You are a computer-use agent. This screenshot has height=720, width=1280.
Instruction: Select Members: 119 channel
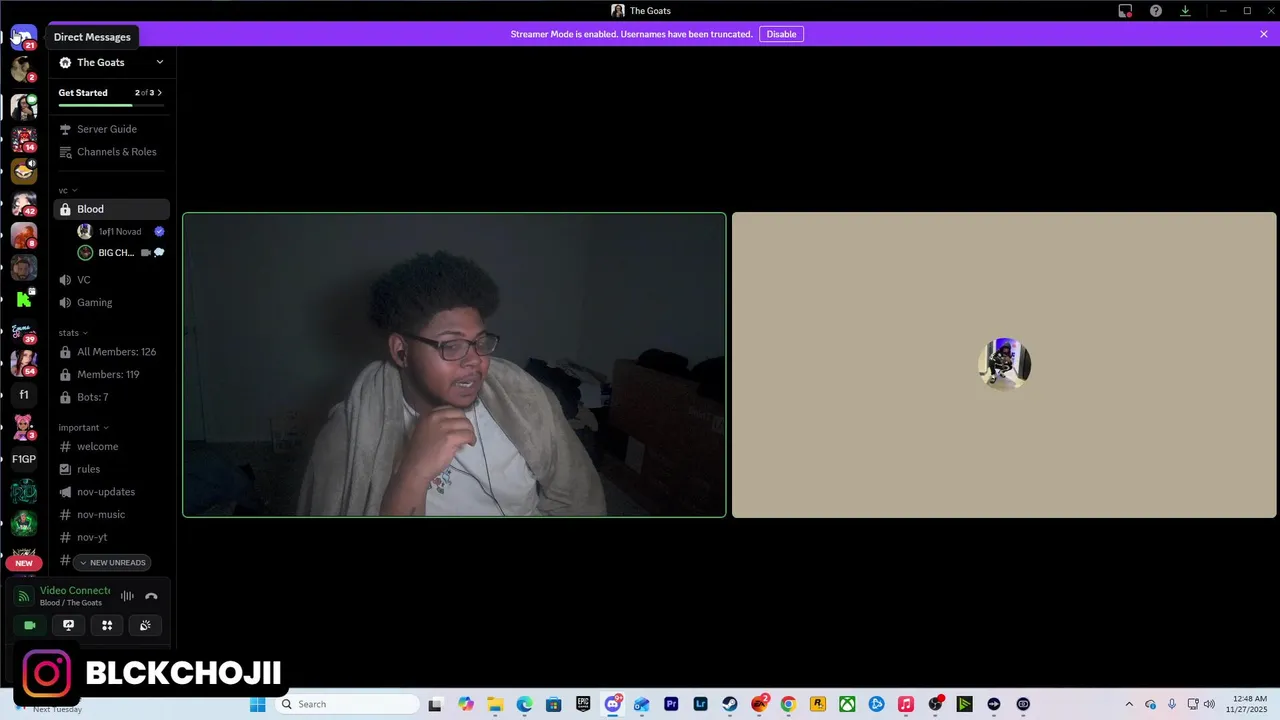[x=111, y=374]
